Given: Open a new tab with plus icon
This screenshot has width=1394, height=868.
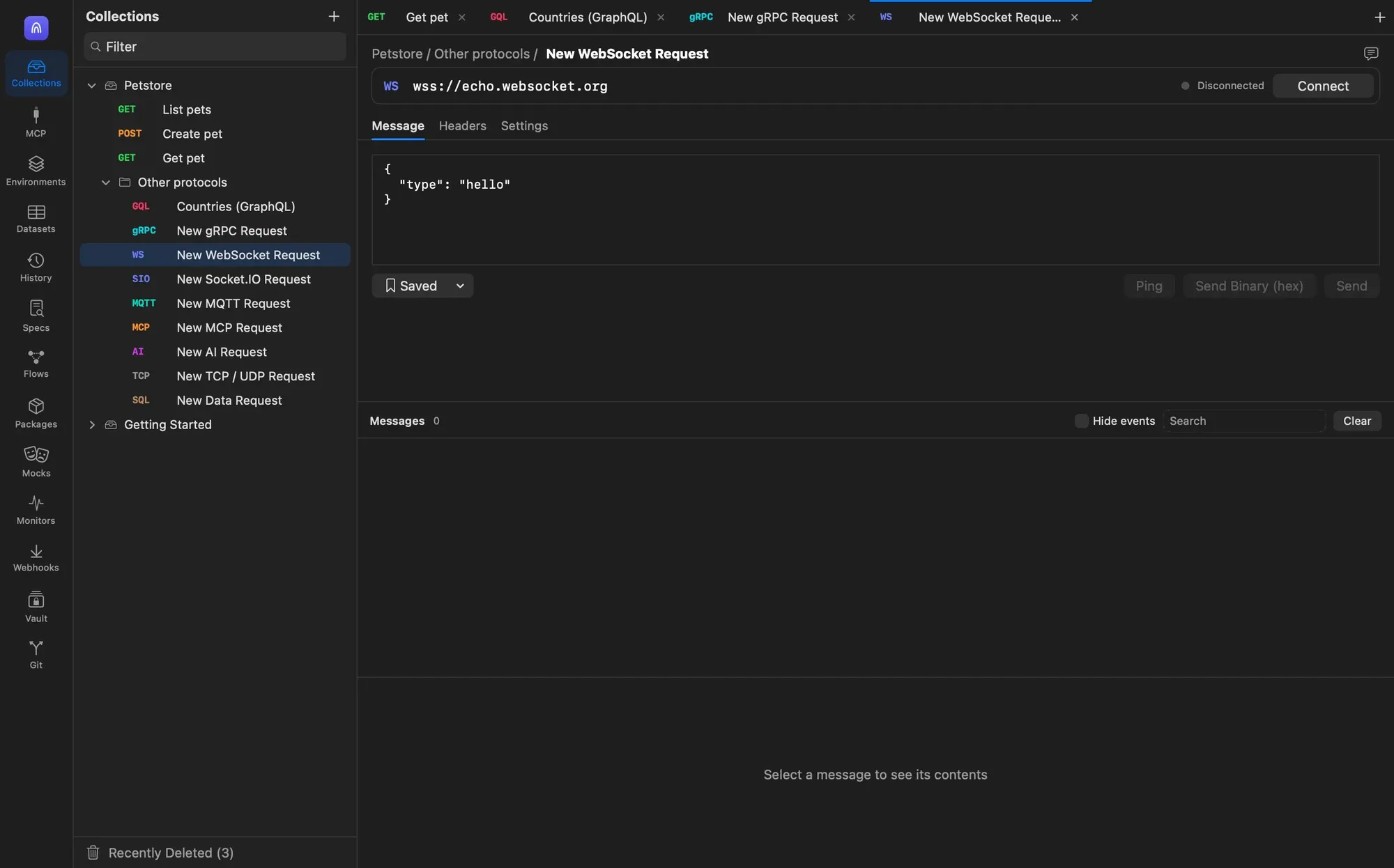Looking at the screenshot, I should coord(1379,17).
